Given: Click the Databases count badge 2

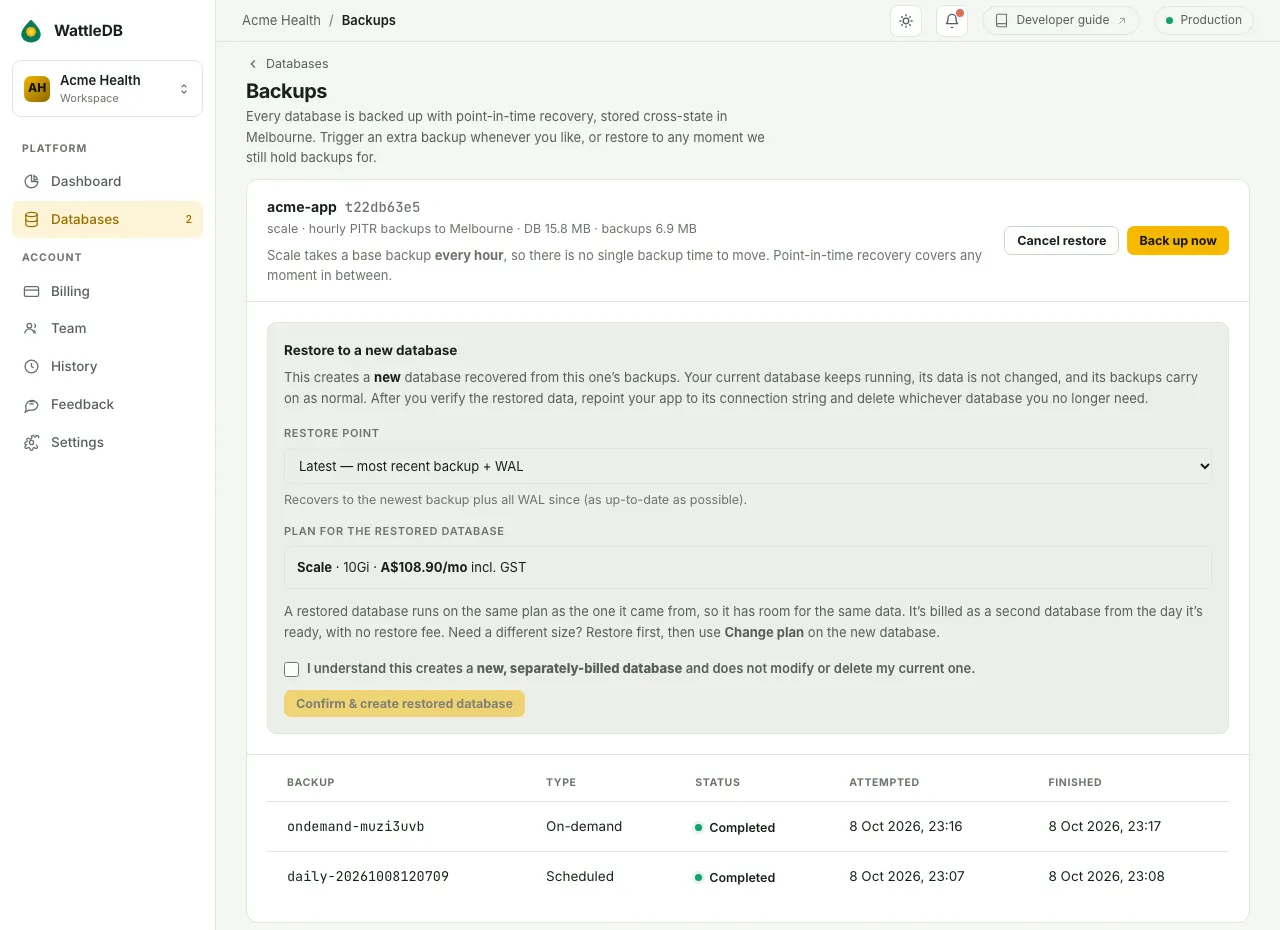Looking at the screenshot, I should (x=188, y=219).
